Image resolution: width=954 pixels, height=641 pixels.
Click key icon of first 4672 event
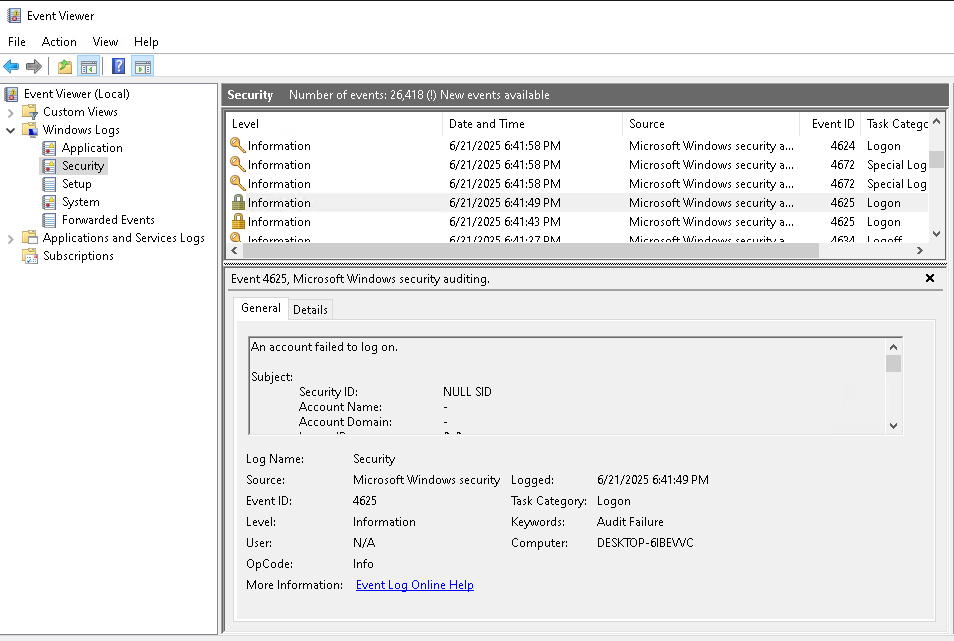click(x=238, y=164)
